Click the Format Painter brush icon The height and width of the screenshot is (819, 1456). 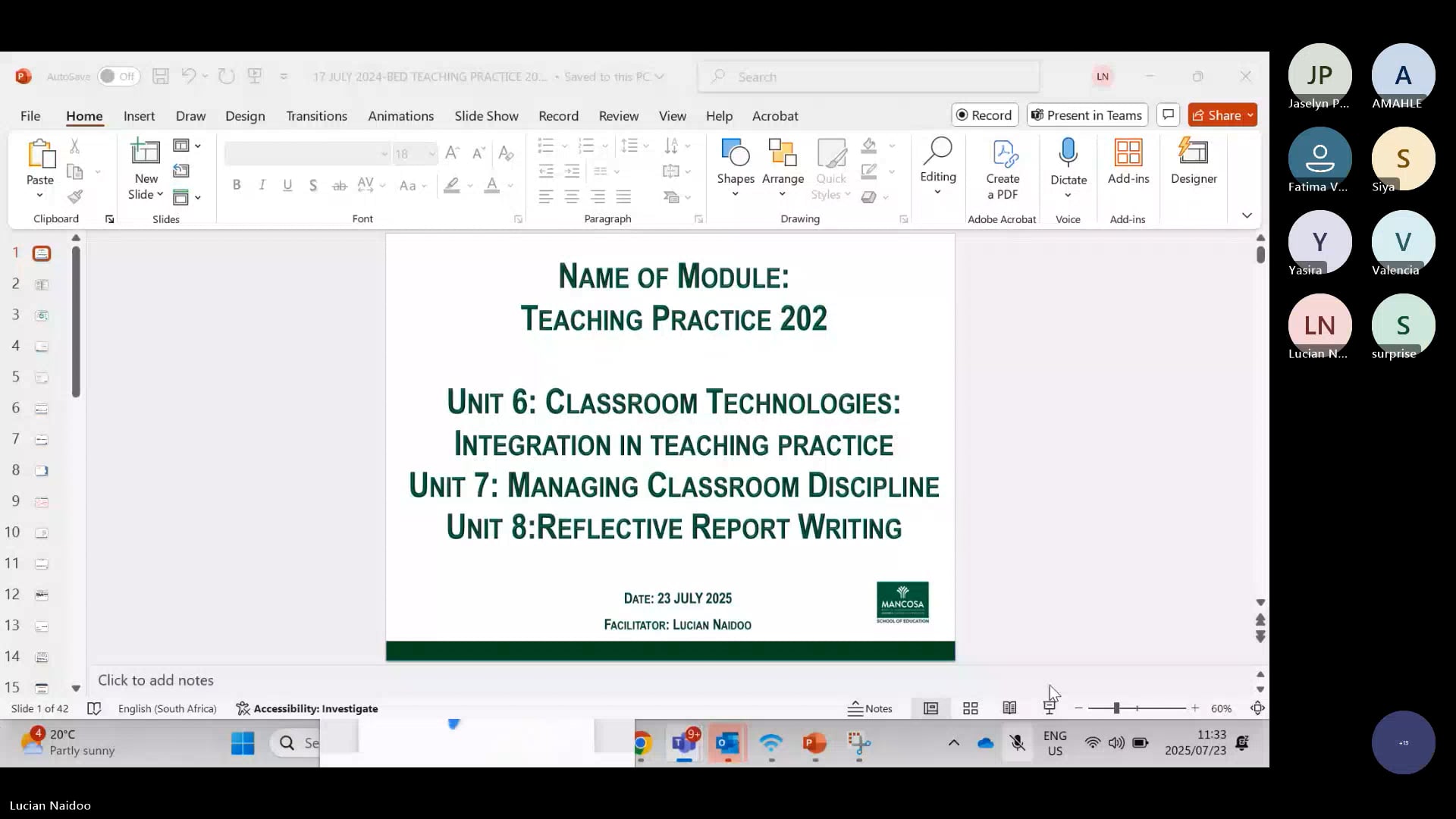coord(75,197)
